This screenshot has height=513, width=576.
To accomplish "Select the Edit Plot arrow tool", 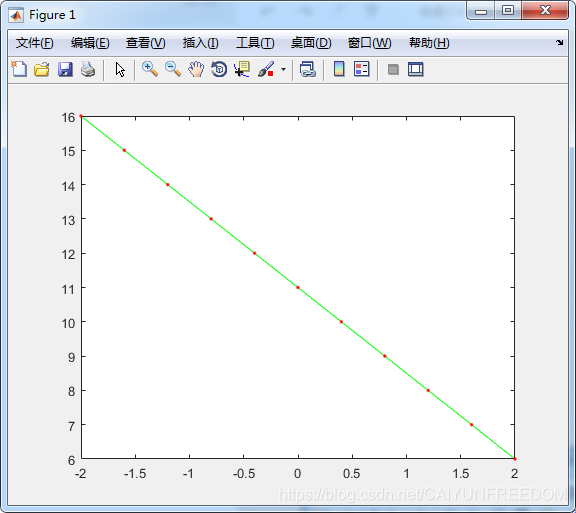I will pos(120,69).
